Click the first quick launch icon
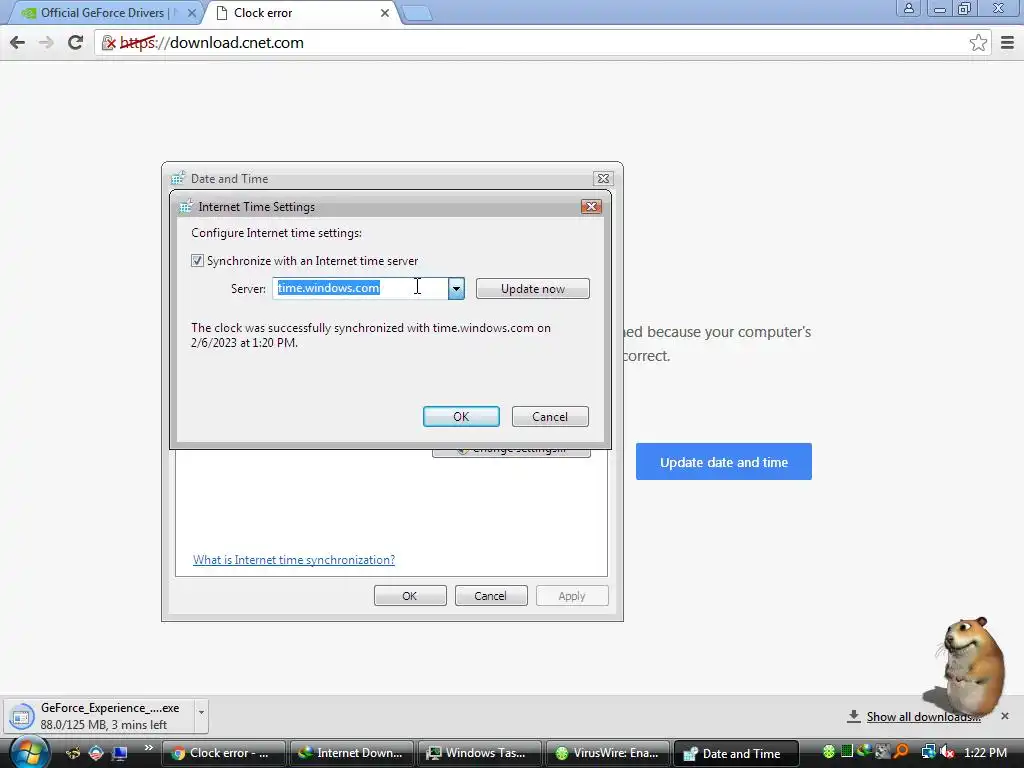 click(73, 753)
